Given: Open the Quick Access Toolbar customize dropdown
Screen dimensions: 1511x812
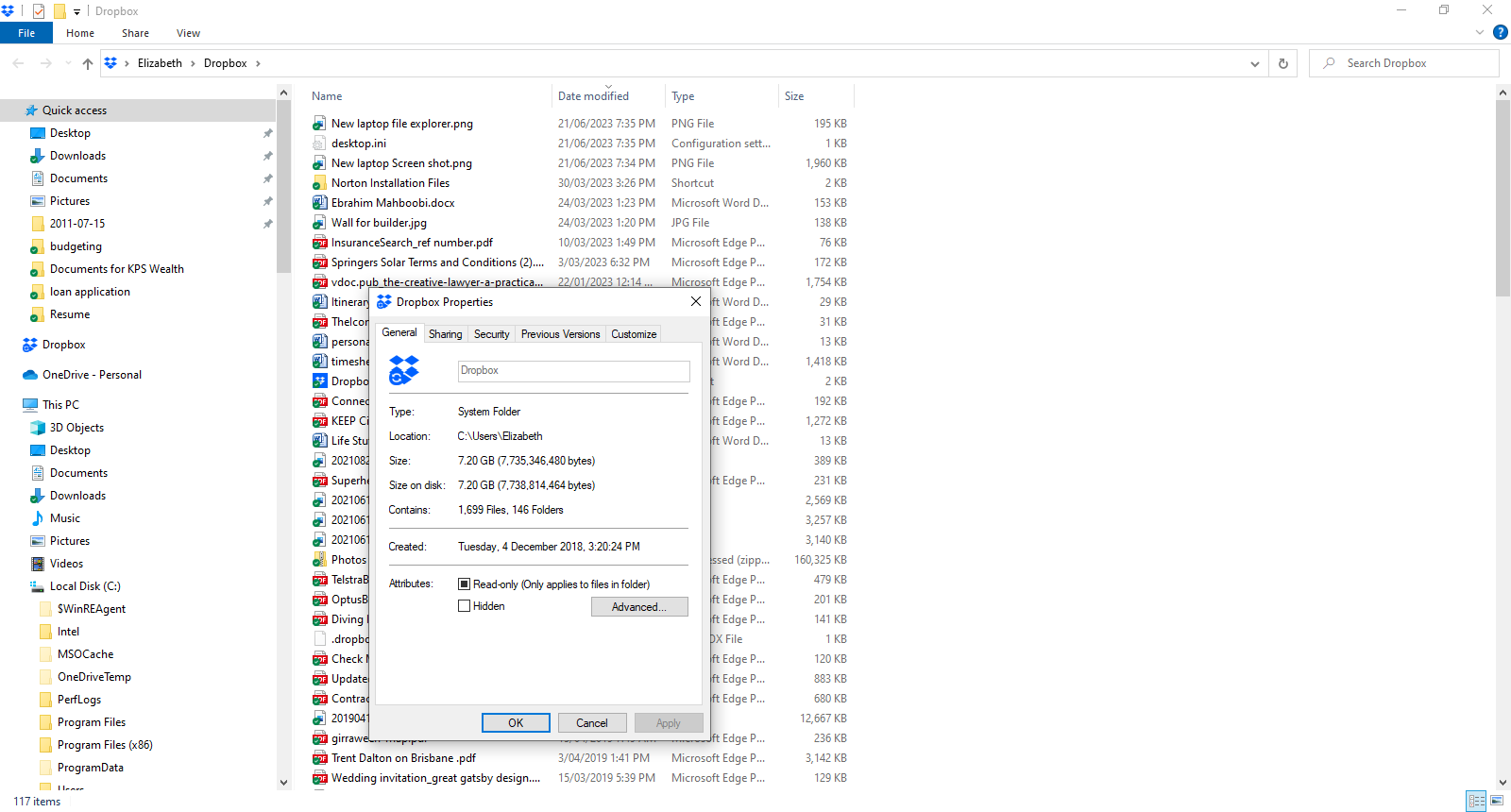Looking at the screenshot, I should click(x=76, y=11).
